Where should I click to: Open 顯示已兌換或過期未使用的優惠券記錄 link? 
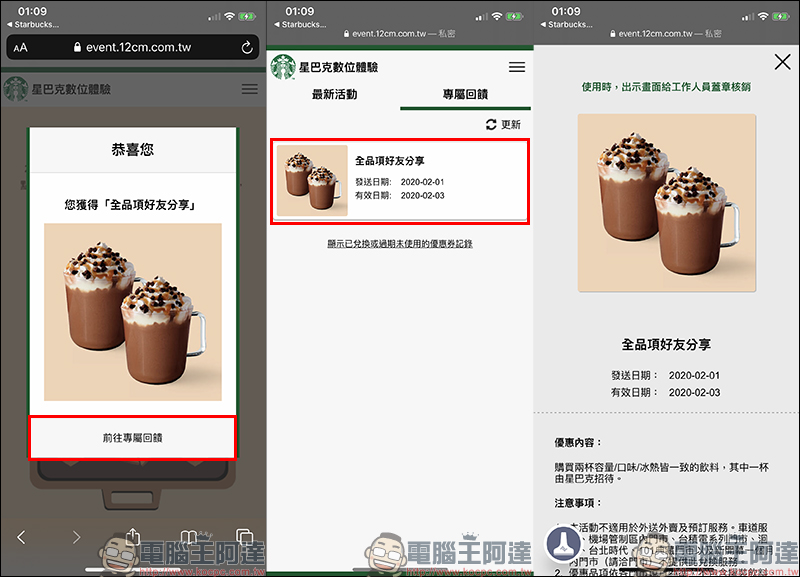(399, 244)
